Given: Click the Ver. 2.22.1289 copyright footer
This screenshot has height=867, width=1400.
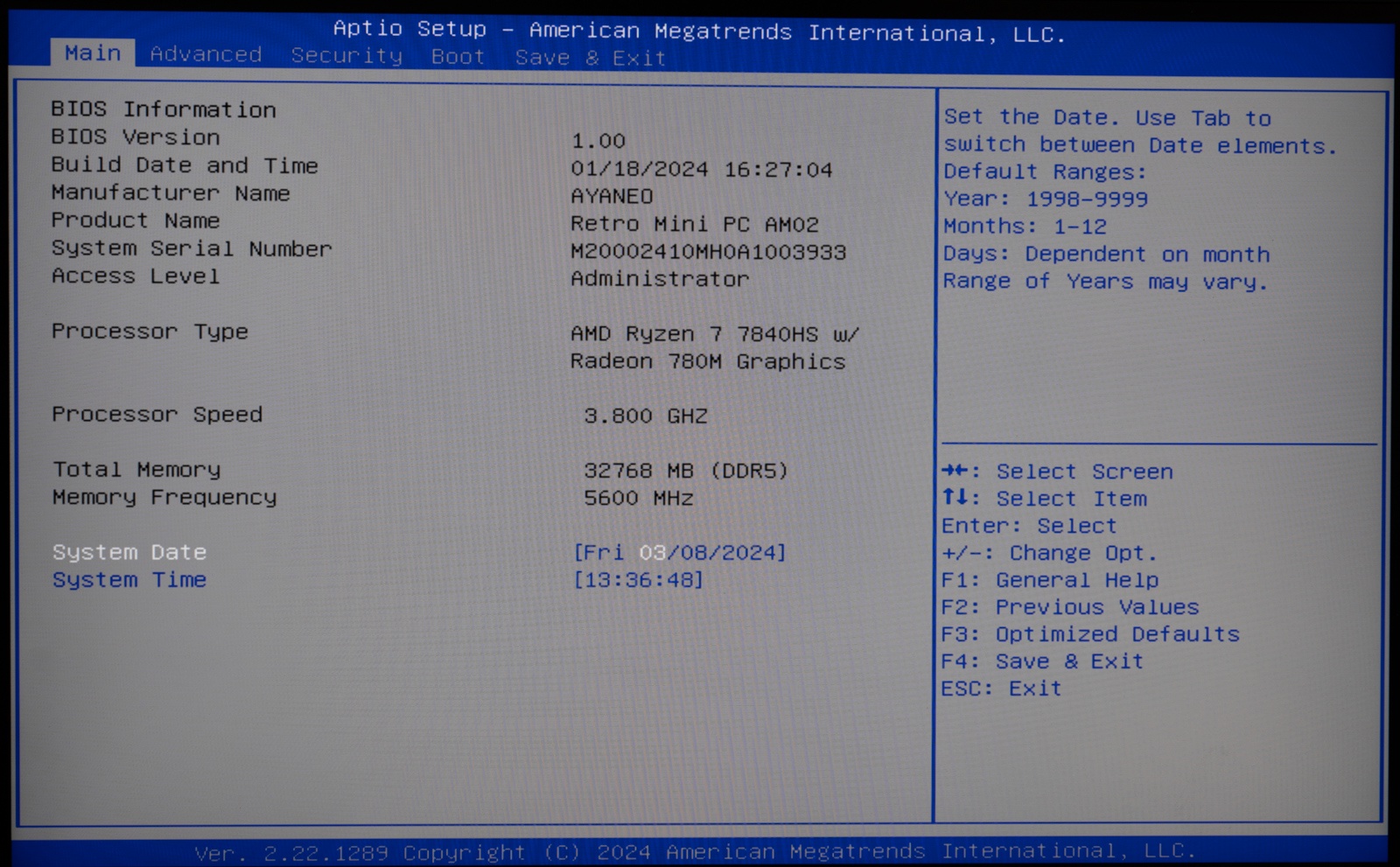Looking at the screenshot, I should pyautogui.click(x=695, y=851).
